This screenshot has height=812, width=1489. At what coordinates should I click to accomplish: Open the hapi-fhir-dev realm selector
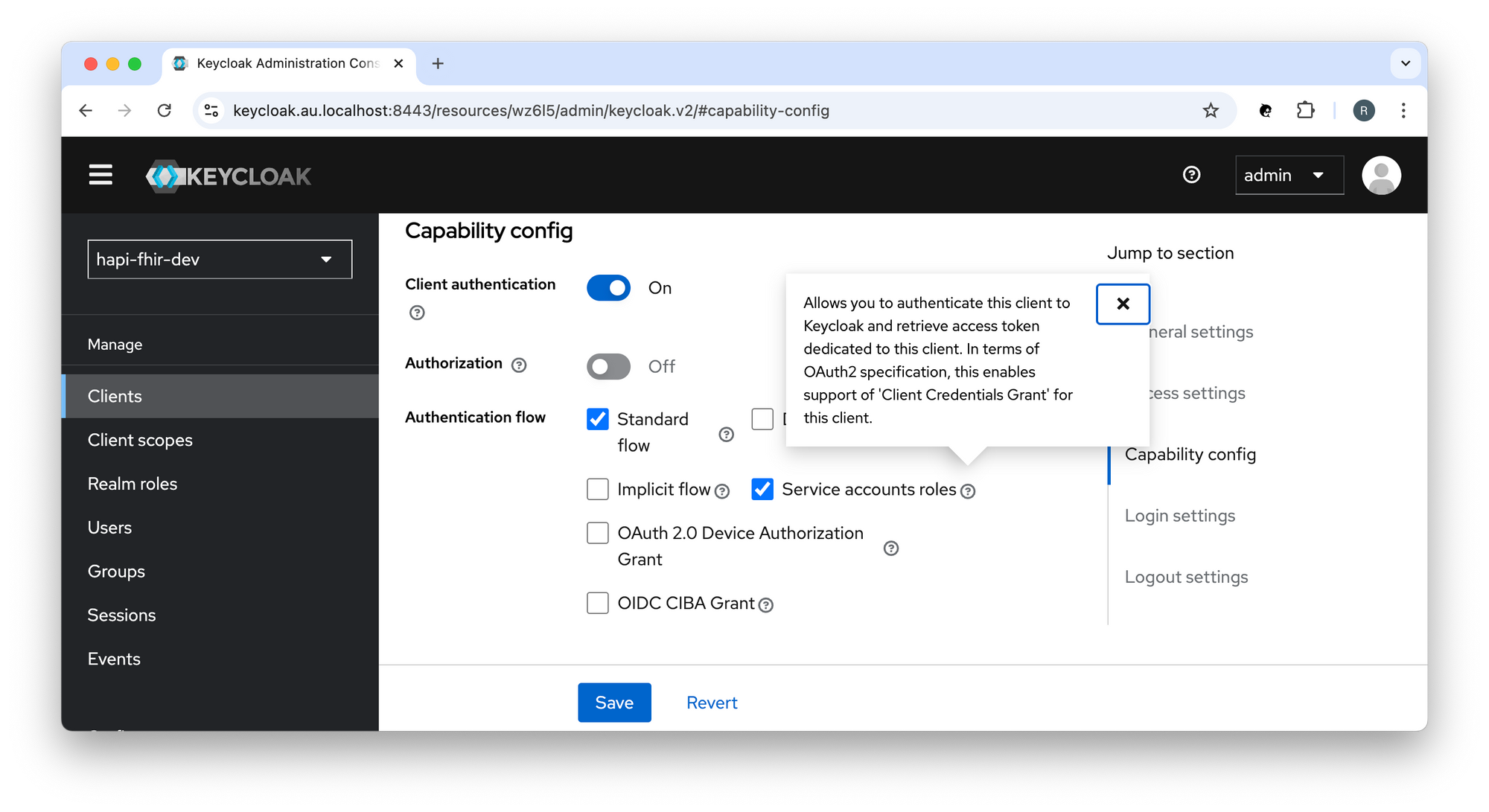pos(220,259)
